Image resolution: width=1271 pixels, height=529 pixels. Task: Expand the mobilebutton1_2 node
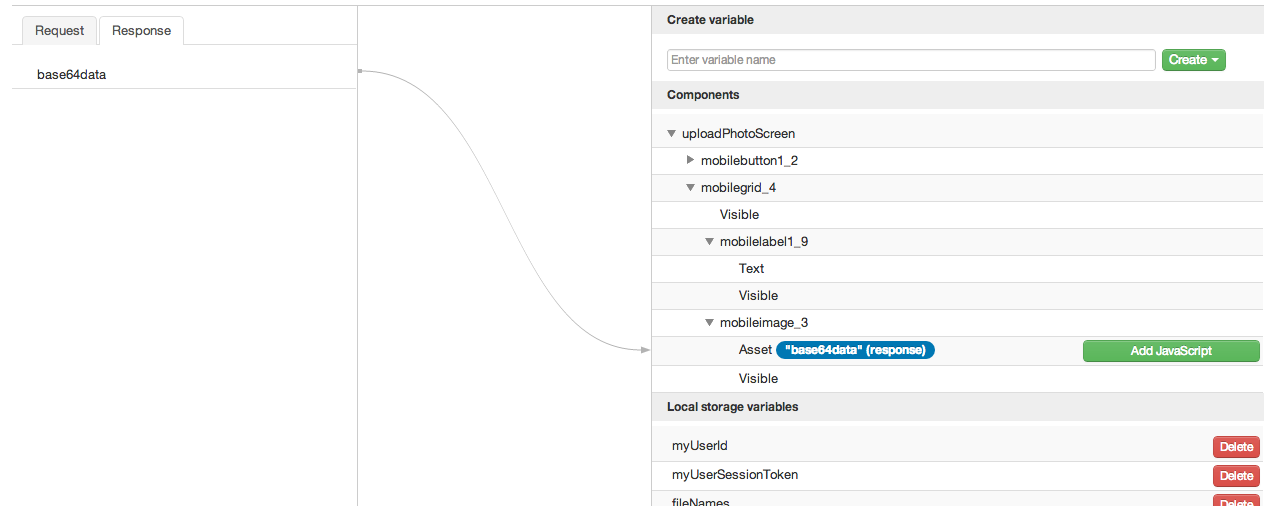pyautogui.click(x=690, y=160)
